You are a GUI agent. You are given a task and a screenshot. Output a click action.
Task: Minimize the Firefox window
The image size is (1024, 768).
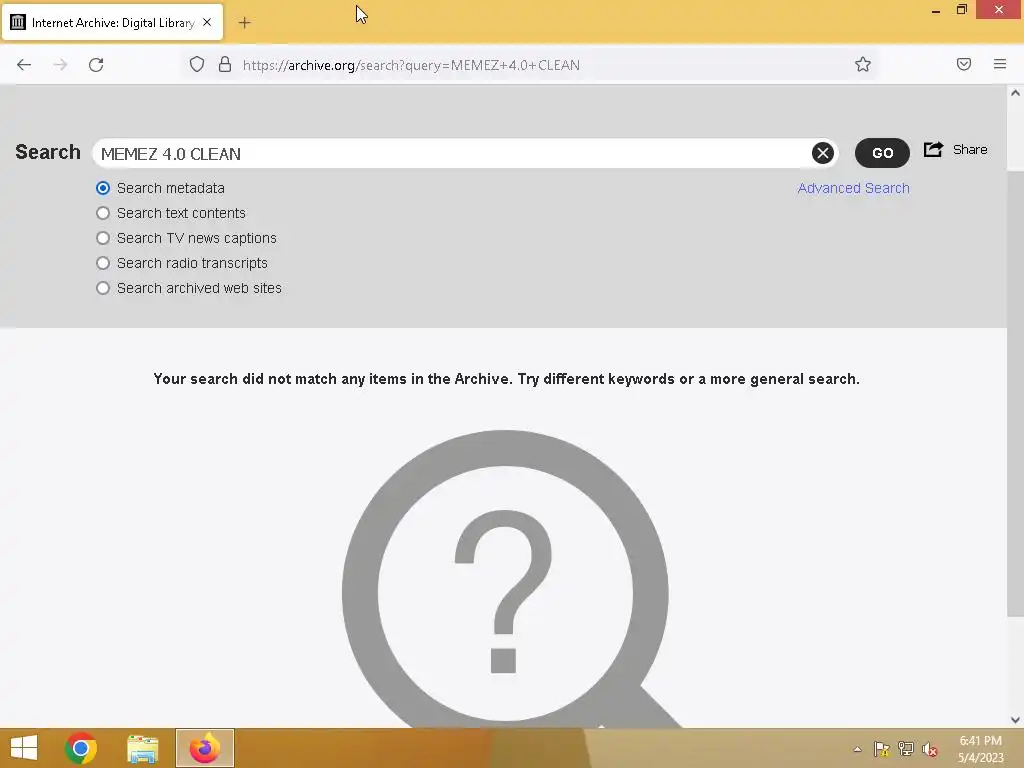pyautogui.click(x=936, y=10)
